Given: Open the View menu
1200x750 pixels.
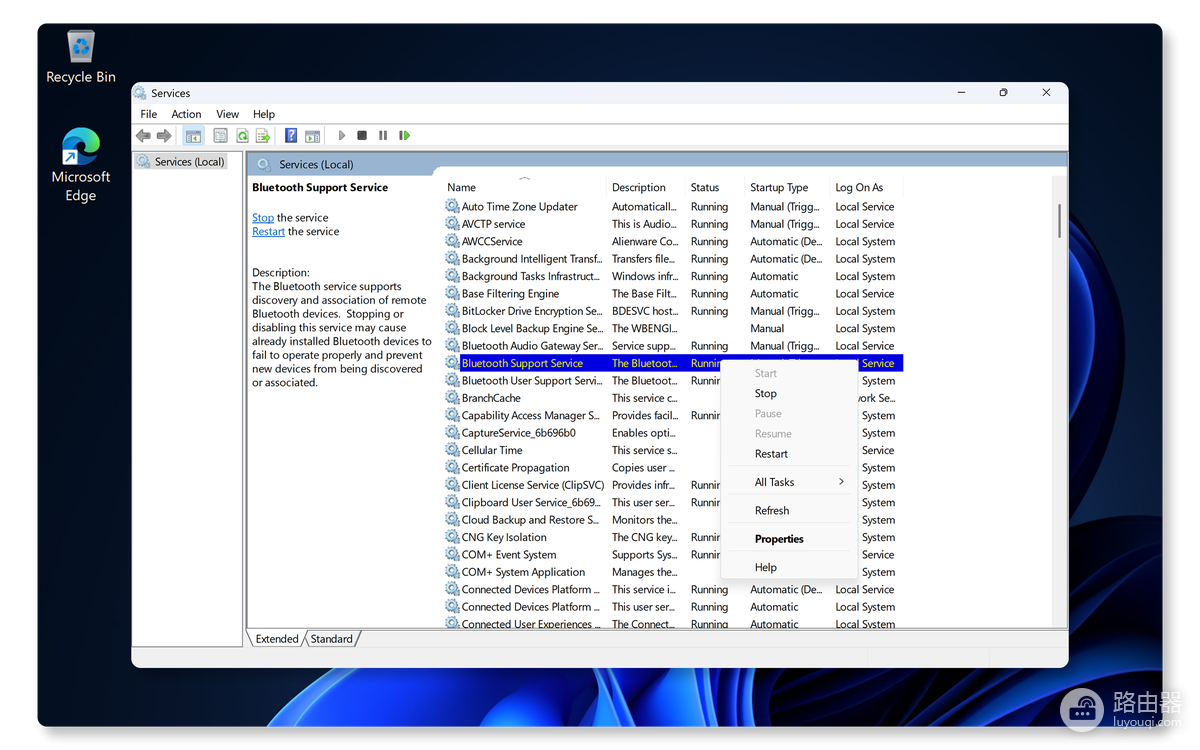Looking at the screenshot, I should pyautogui.click(x=228, y=114).
